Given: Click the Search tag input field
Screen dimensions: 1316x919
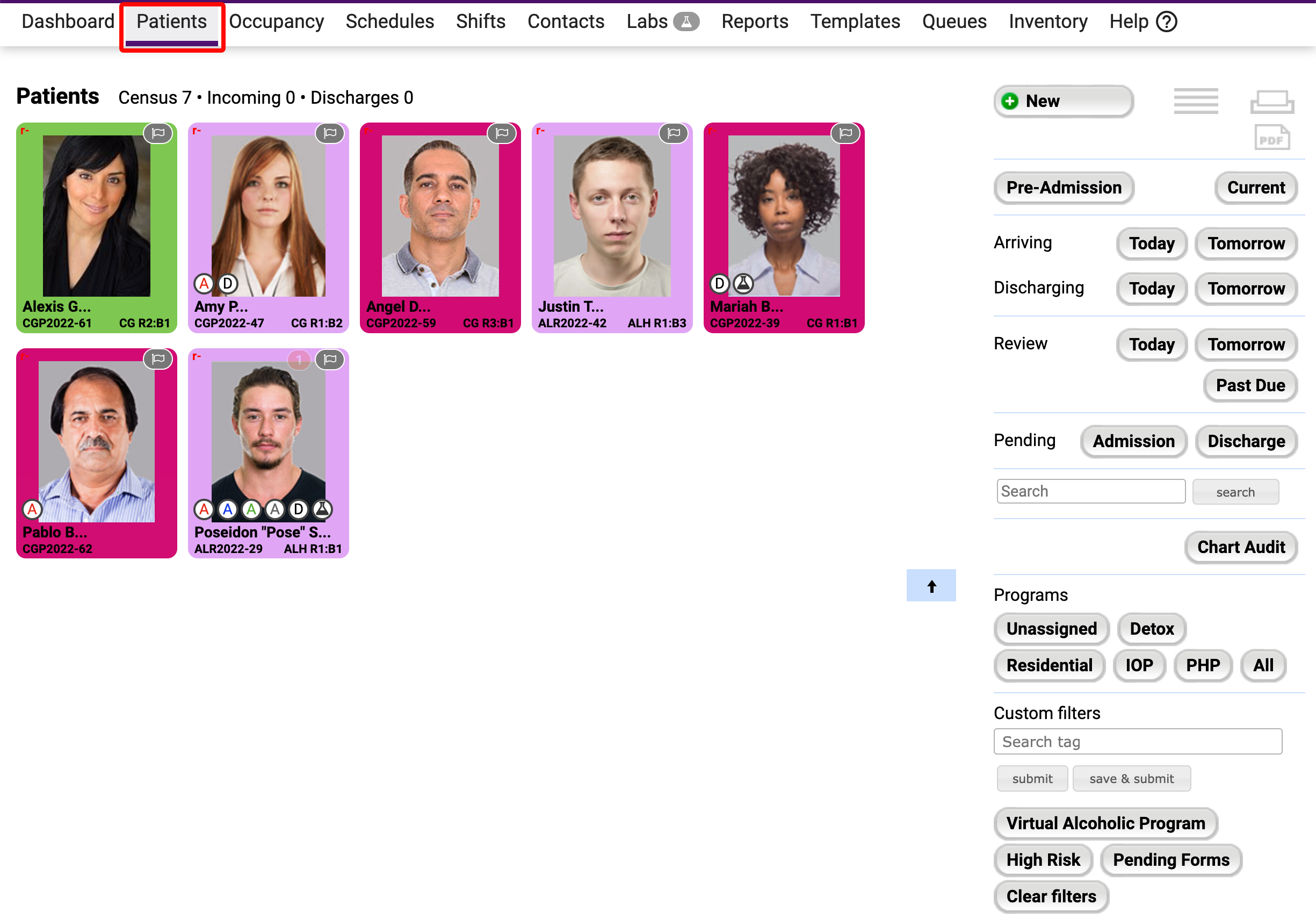Looking at the screenshot, I should [1137, 741].
